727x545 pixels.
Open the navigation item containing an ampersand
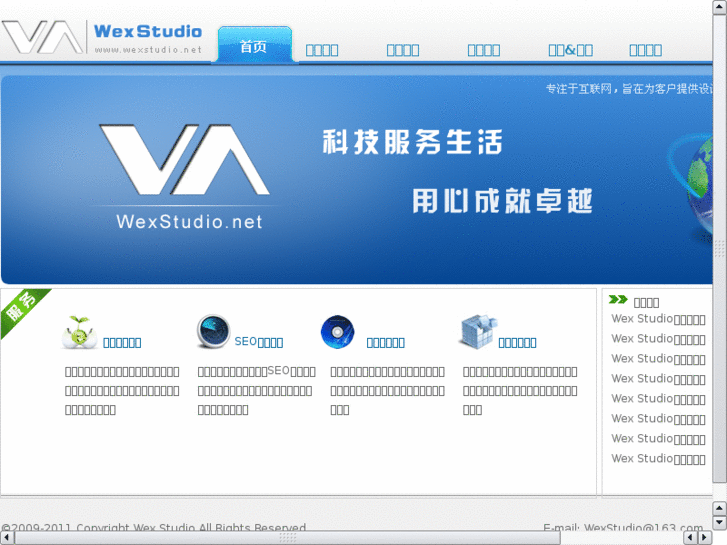570,50
